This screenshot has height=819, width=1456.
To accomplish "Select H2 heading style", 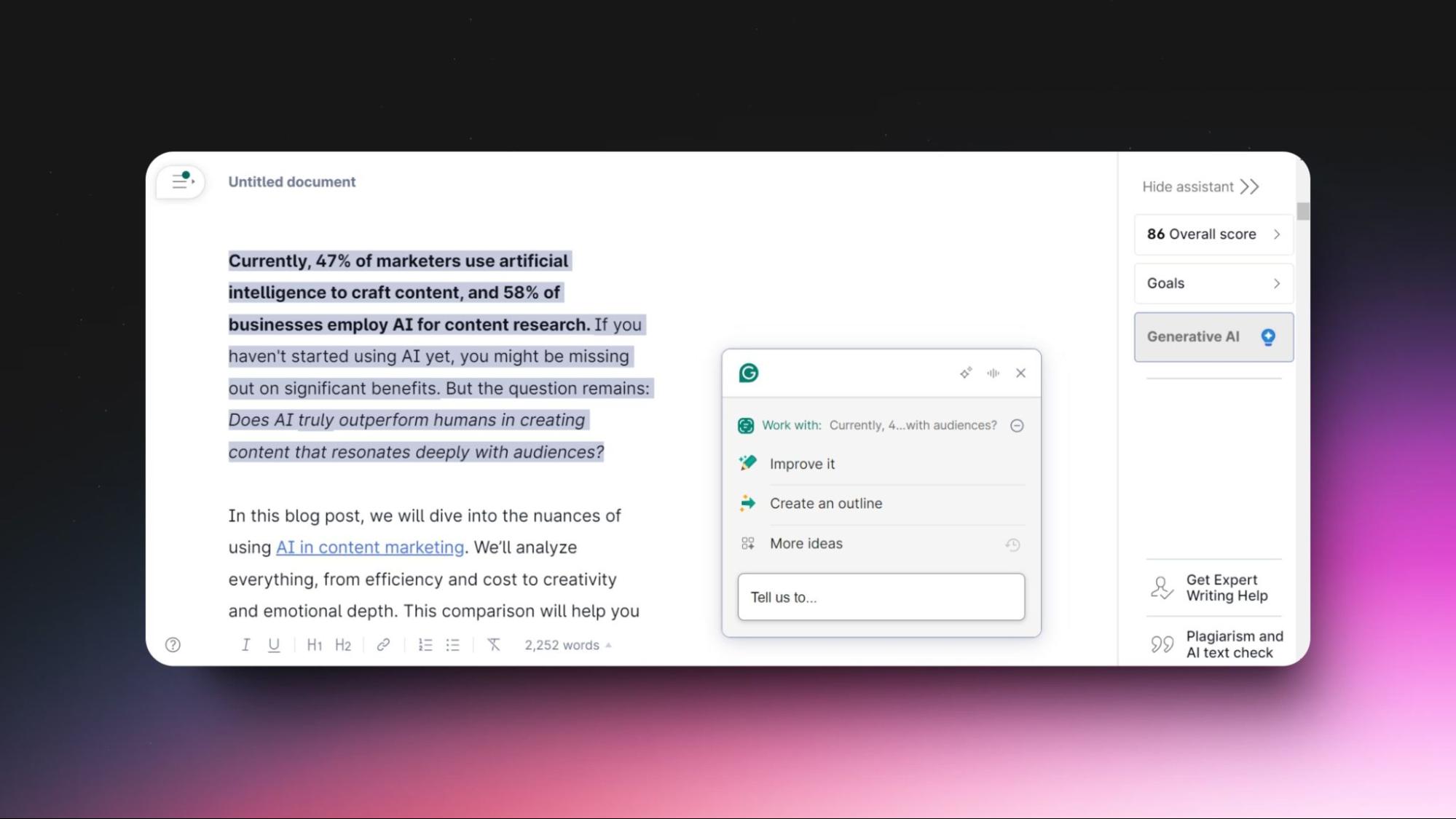I will point(342,644).
